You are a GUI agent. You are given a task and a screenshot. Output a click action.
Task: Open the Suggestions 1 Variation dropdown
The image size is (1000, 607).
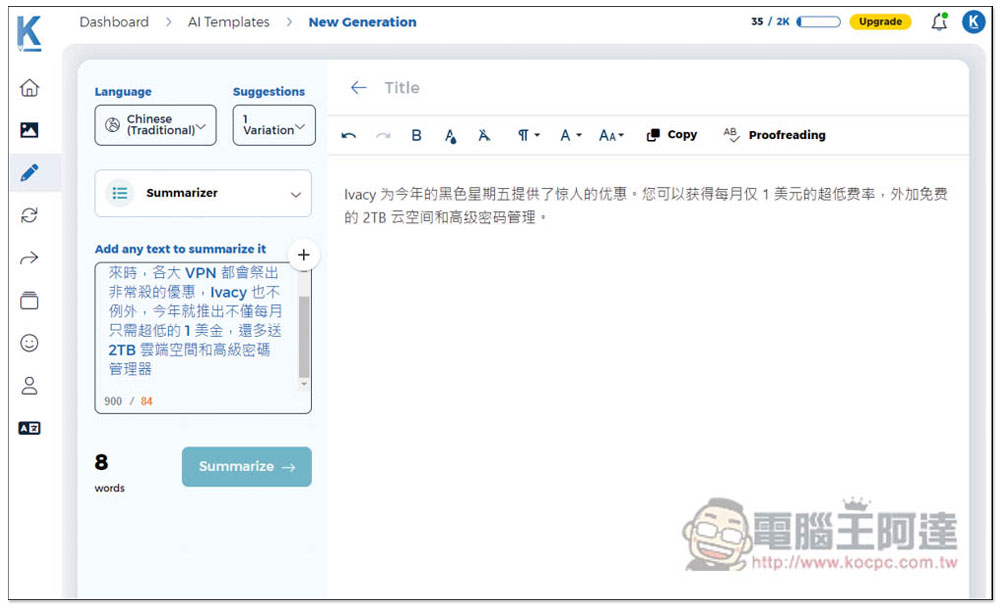274,125
